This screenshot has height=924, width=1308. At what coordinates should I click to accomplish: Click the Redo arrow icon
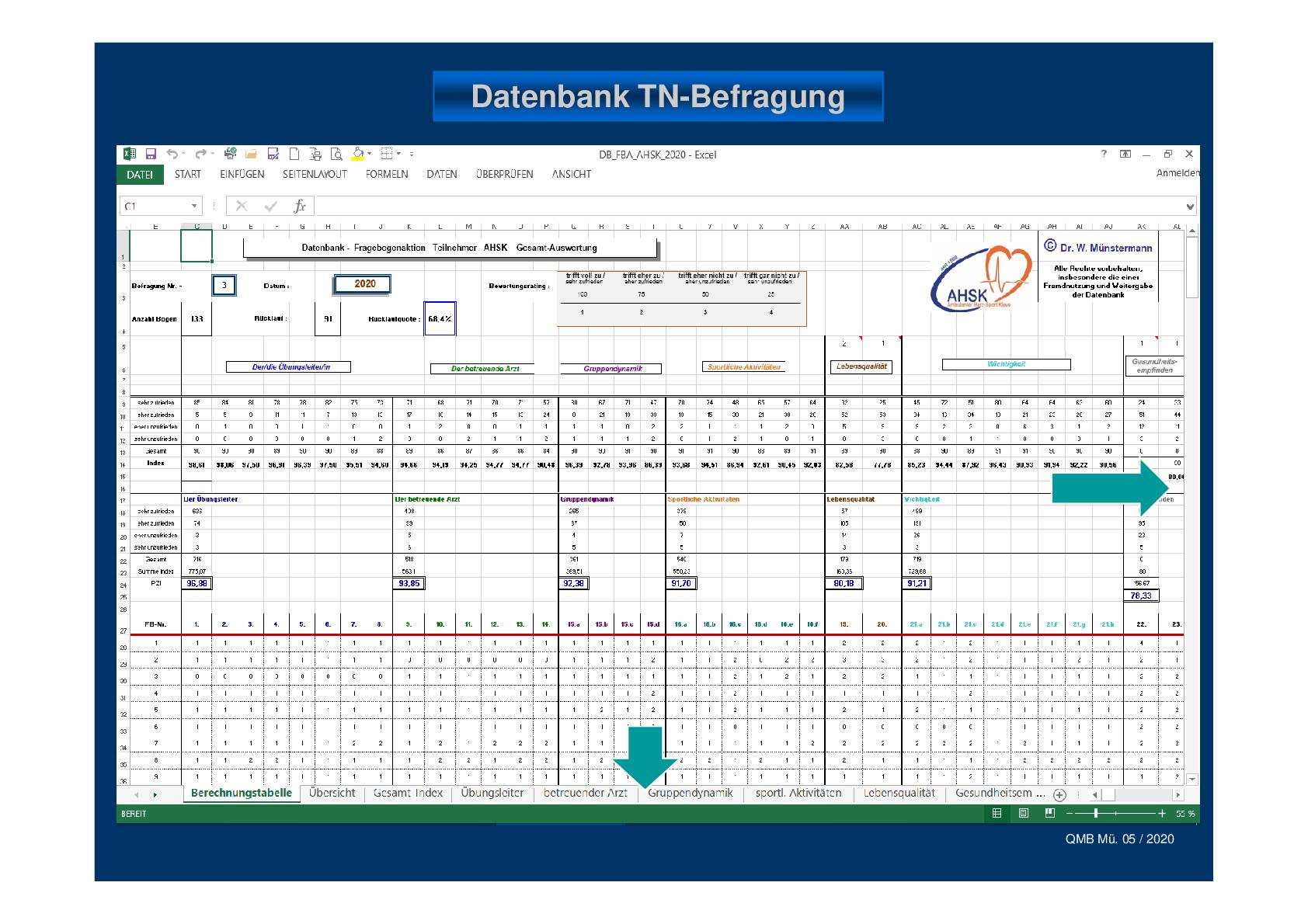click(x=200, y=155)
